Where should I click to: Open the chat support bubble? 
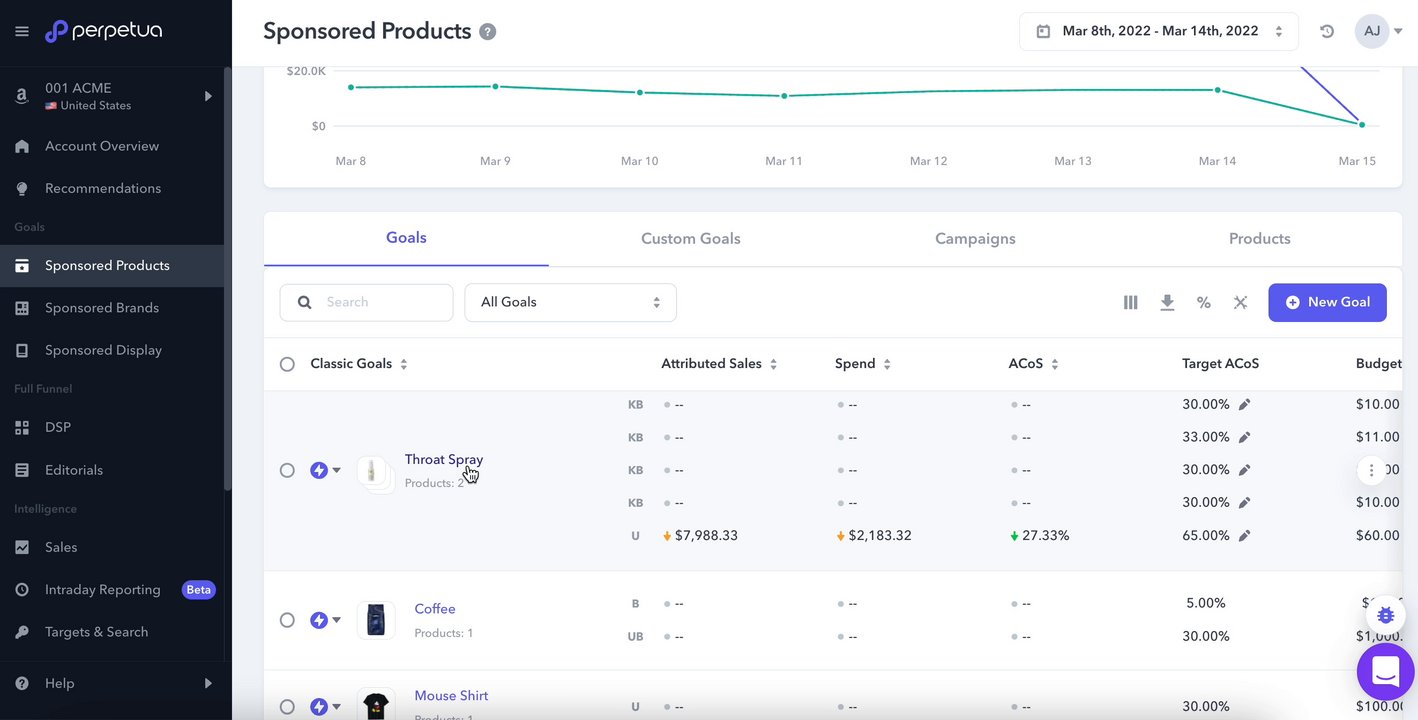click(1385, 671)
